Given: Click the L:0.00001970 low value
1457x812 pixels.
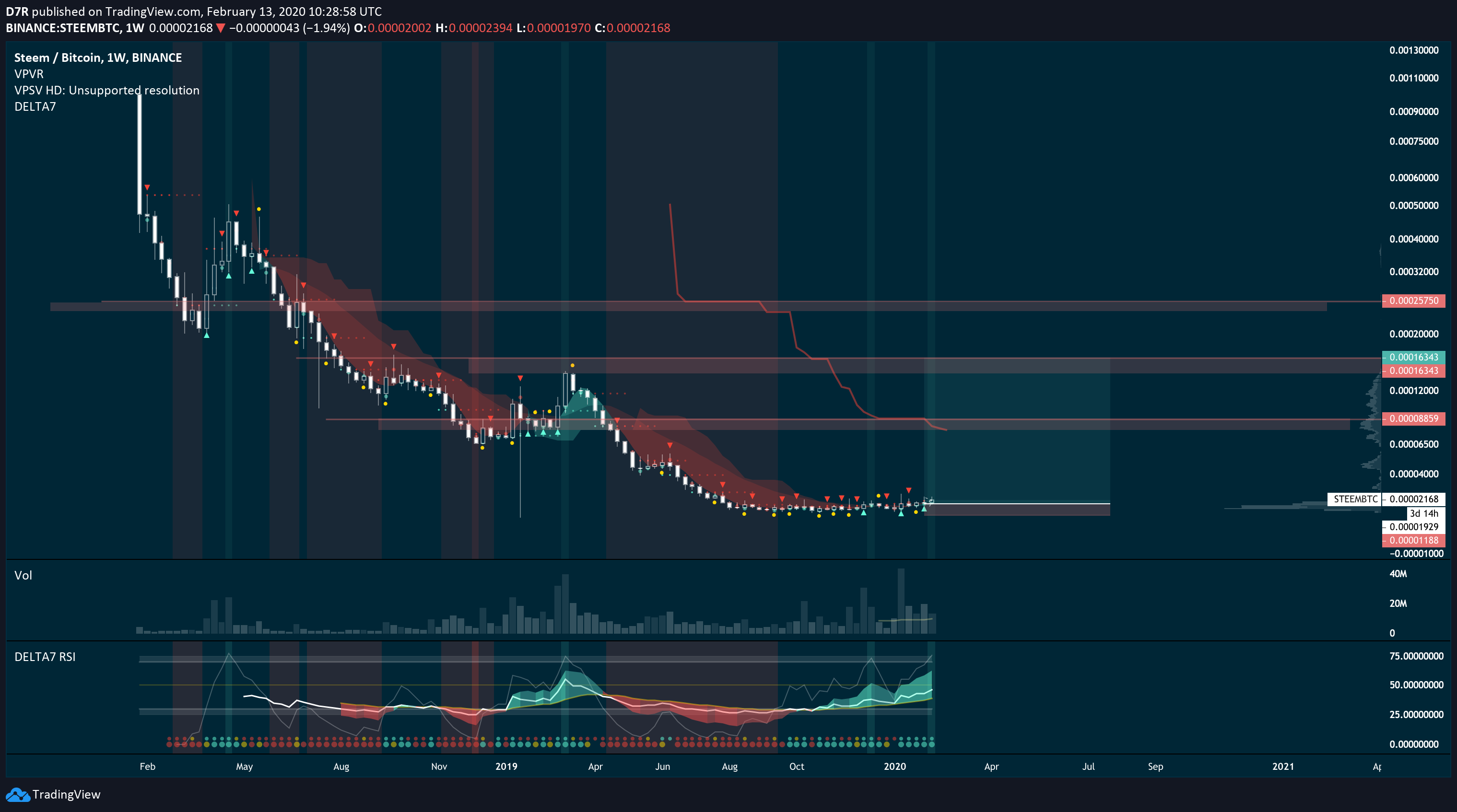Looking at the screenshot, I should pos(553,28).
